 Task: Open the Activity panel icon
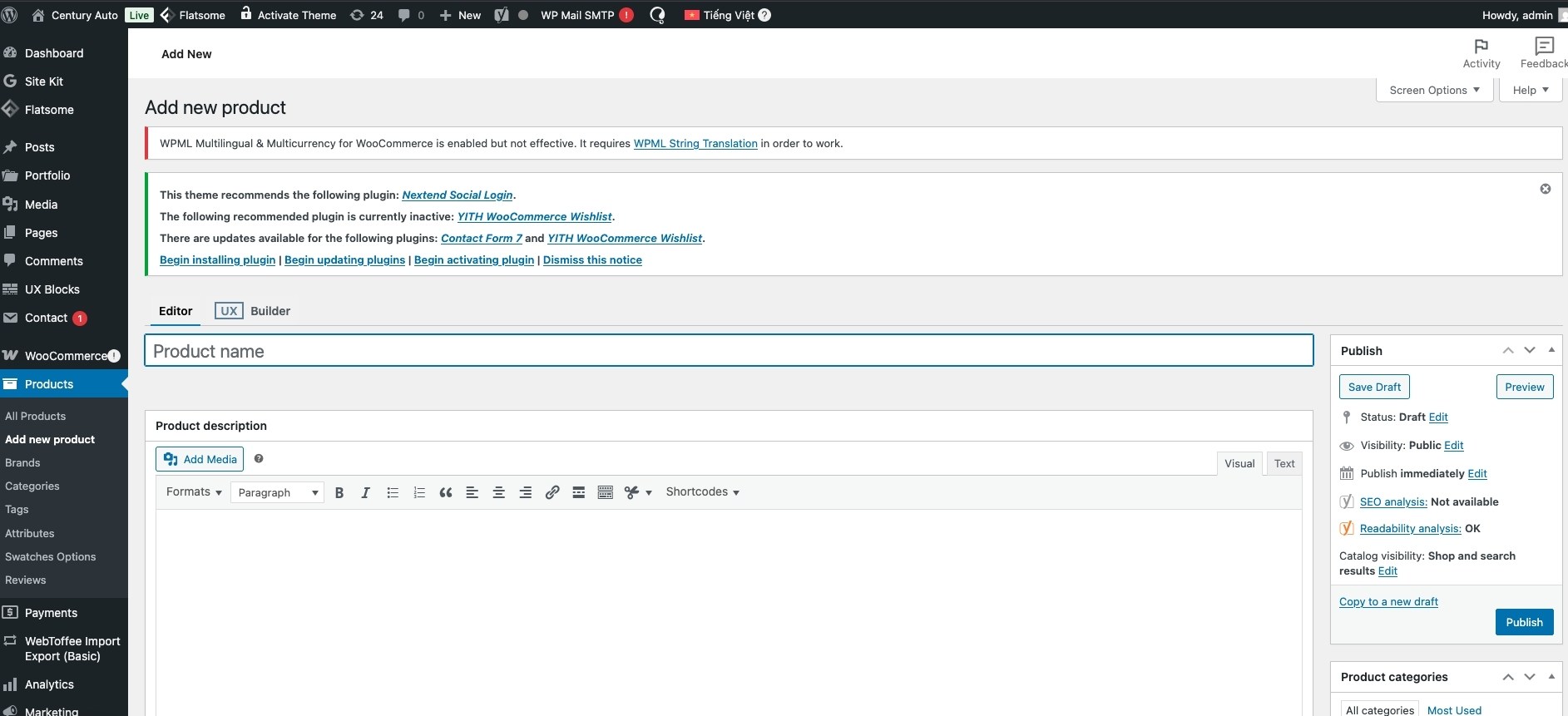pyautogui.click(x=1481, y=53)
